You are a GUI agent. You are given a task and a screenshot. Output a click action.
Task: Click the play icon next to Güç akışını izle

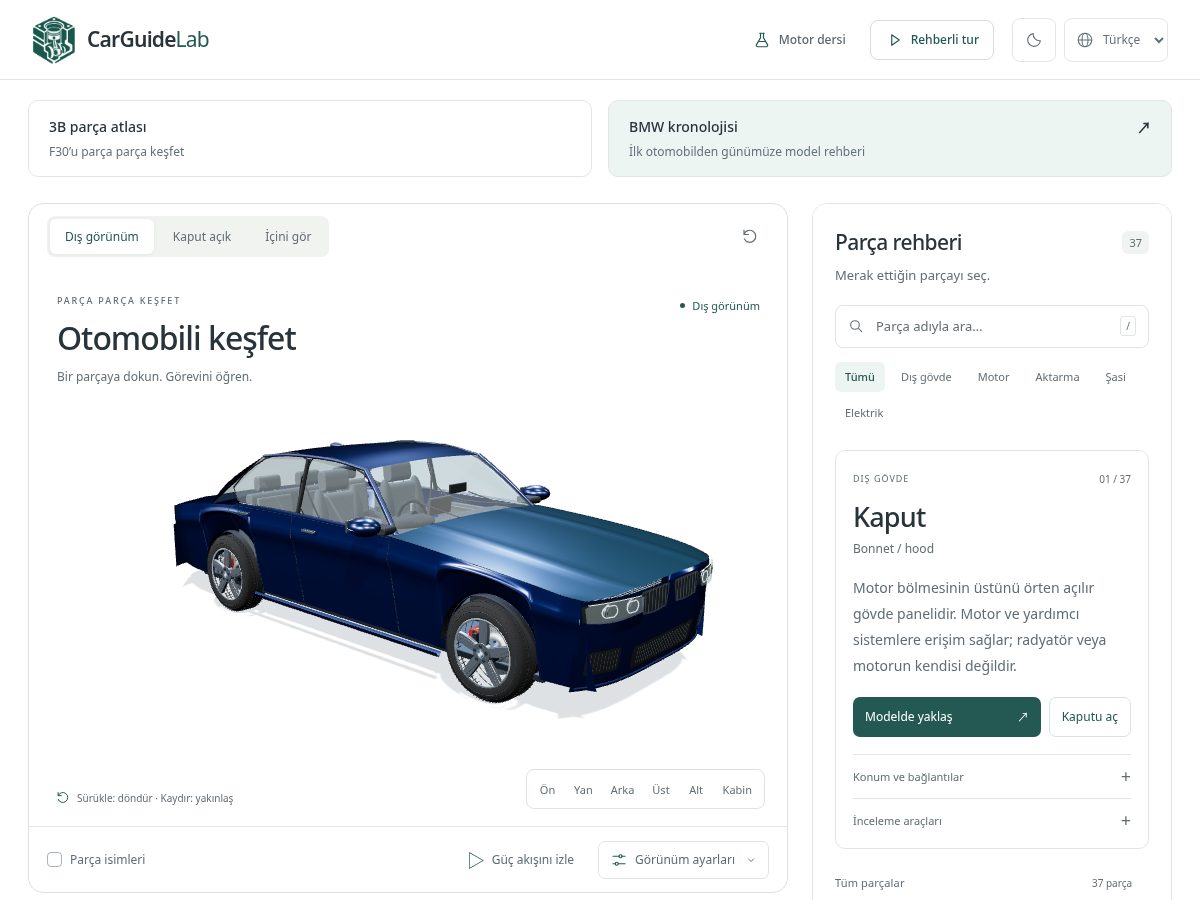tap(476, 860)
